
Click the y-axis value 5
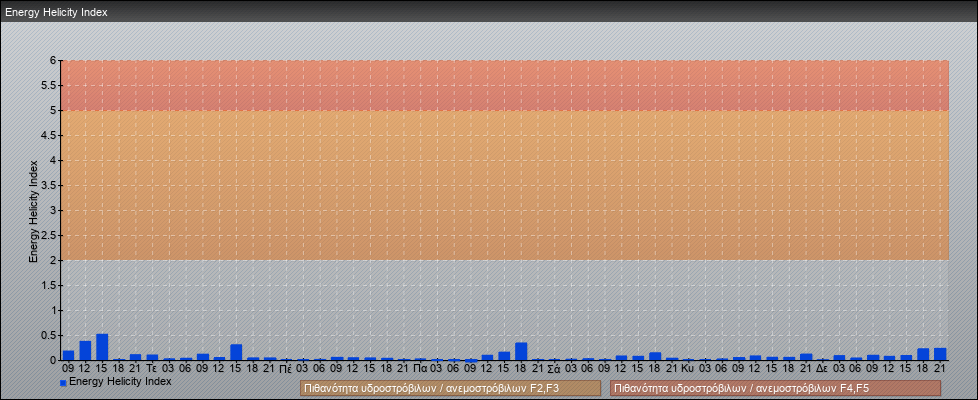tap(54, 110)
